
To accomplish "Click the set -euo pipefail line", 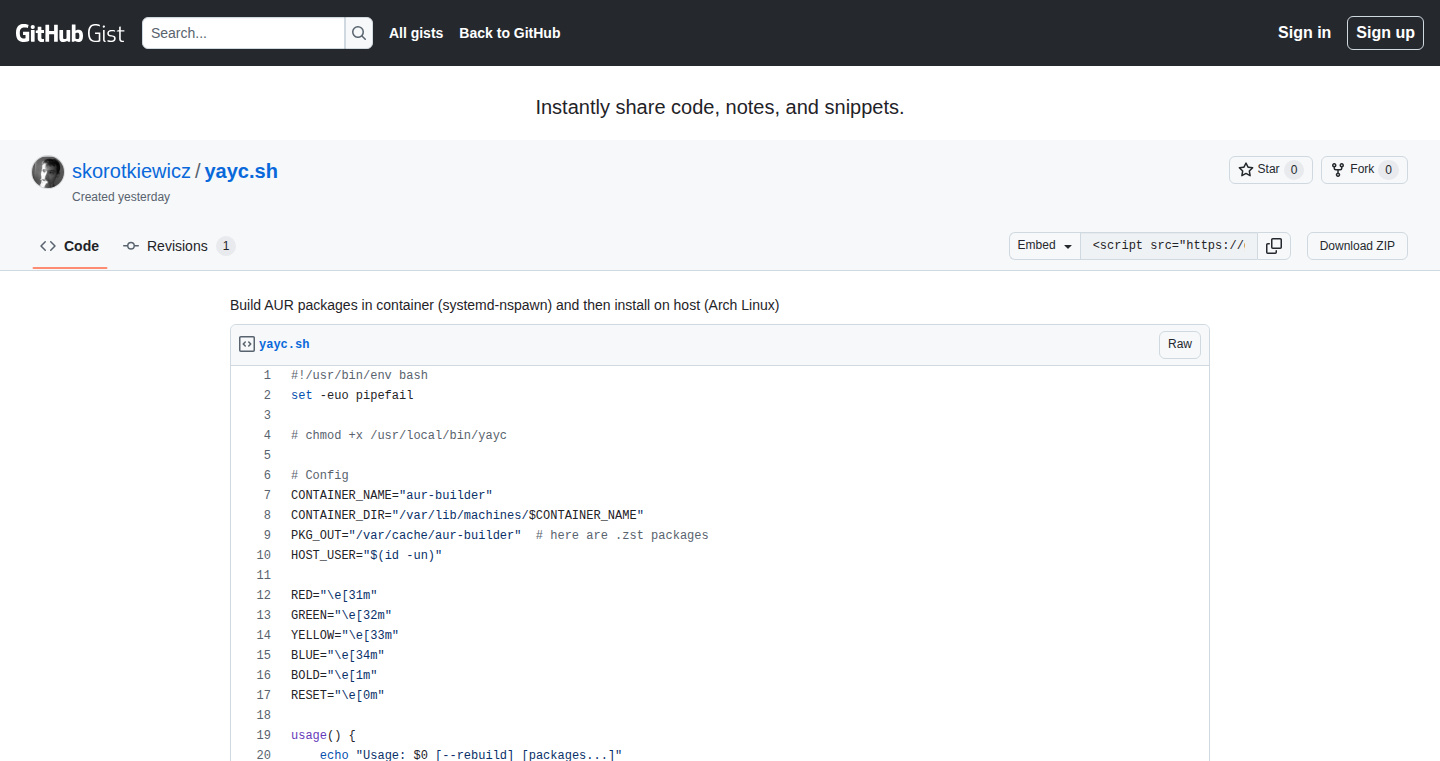I will click(x=352, y=395).
